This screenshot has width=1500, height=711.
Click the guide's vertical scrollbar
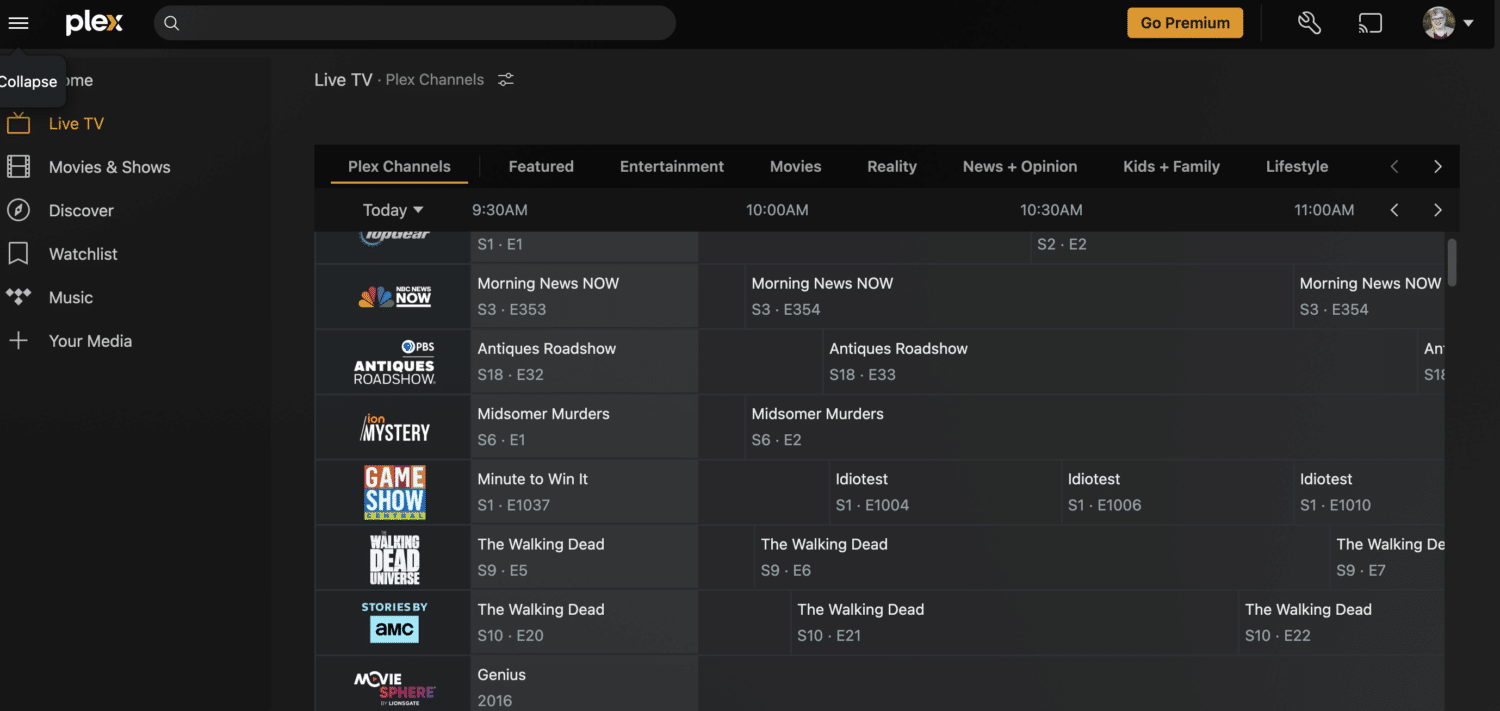(x=1452, y=262)
